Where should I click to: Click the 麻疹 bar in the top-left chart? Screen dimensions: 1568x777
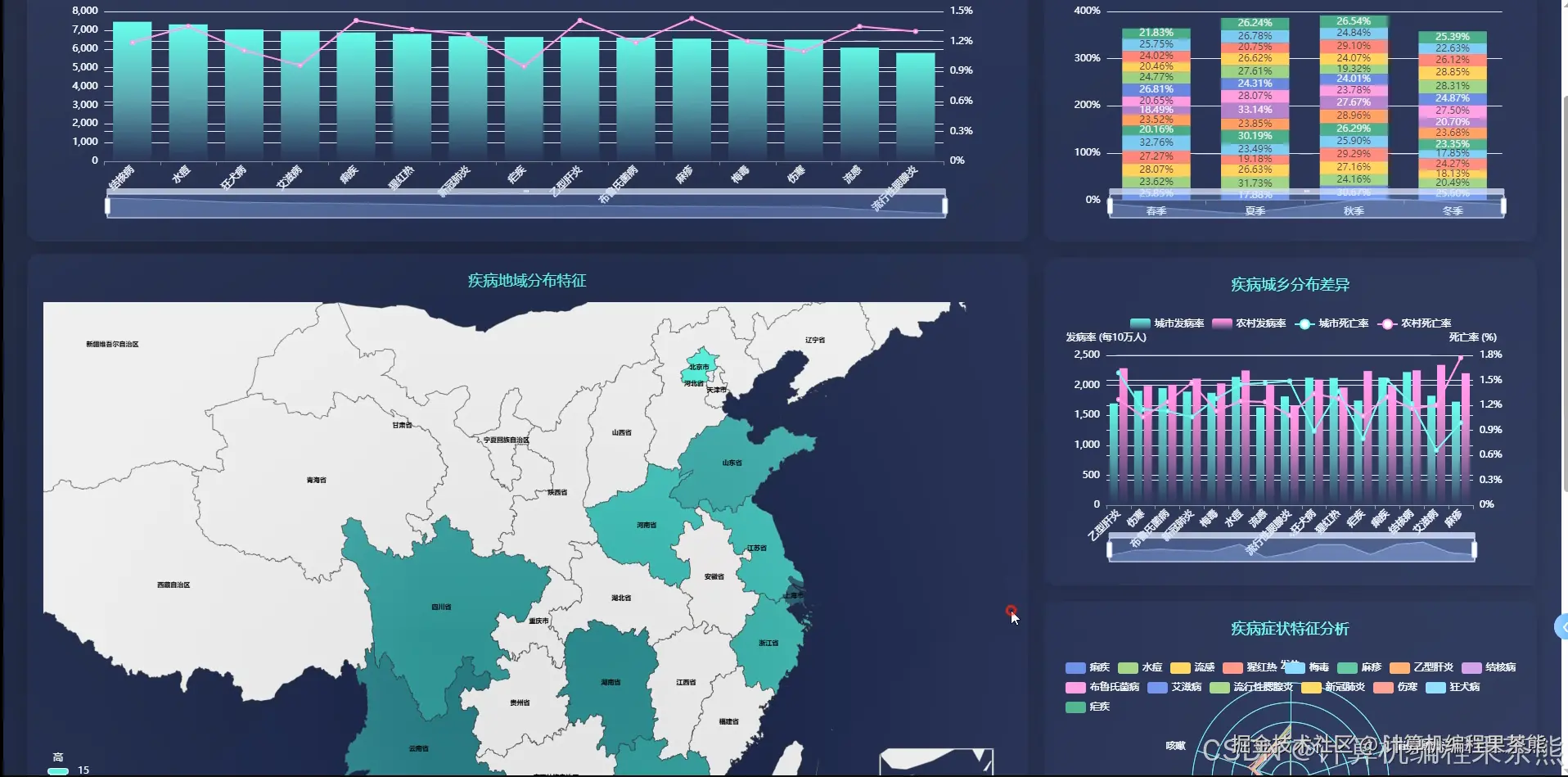click(692, 99)
